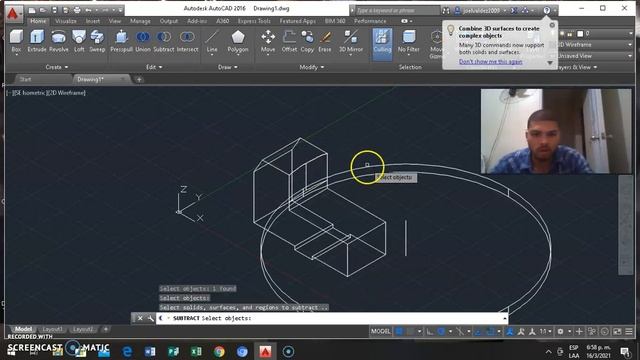
Task: Click the MODEL space button in status bar
Action: coord(380,331)
